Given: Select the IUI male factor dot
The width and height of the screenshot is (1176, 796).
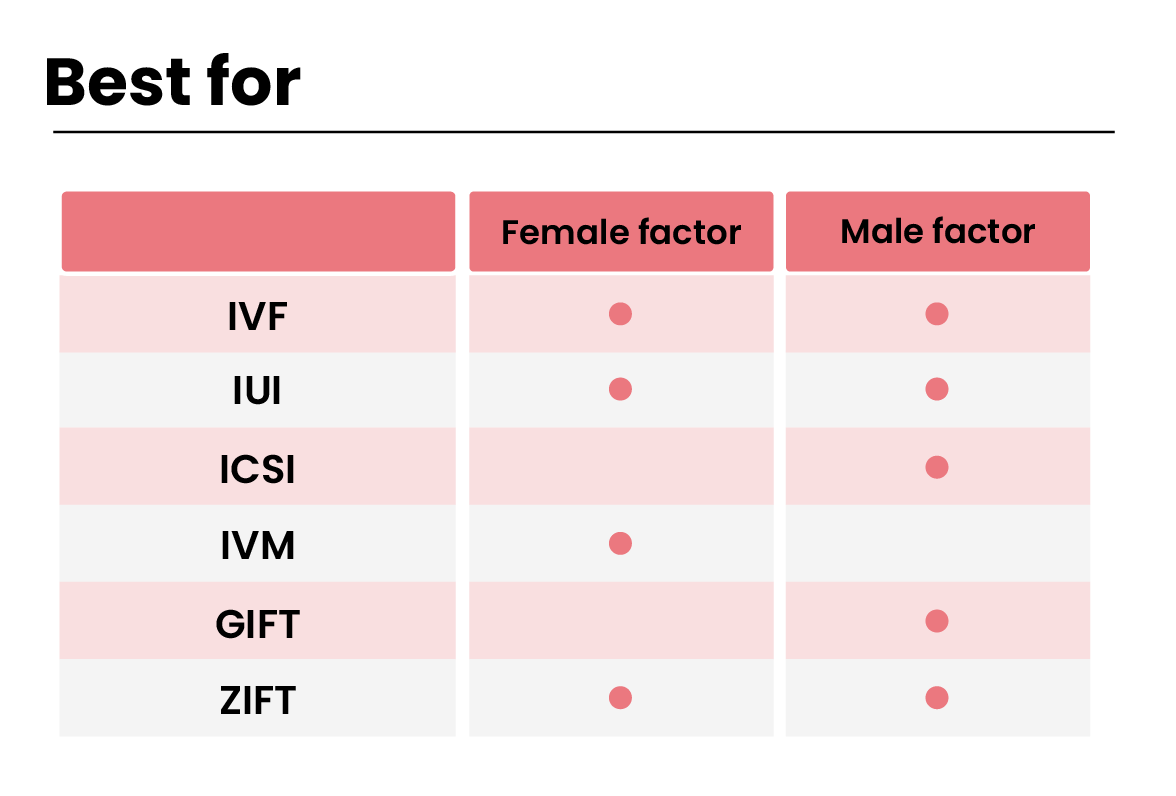Looking at the screenshot, I should [937, 389].
